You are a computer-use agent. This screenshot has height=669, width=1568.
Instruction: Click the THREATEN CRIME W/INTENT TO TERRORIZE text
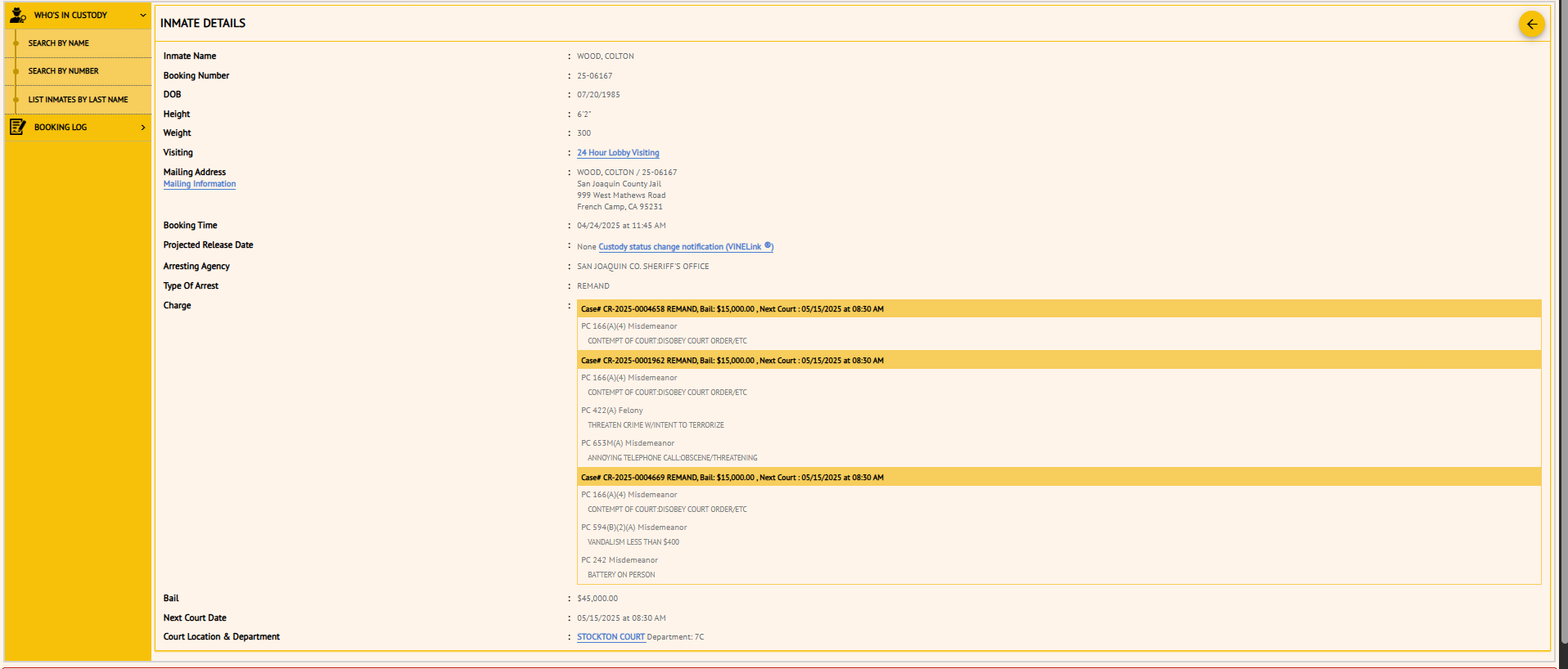pyautogui.click(x=656, y=425)
